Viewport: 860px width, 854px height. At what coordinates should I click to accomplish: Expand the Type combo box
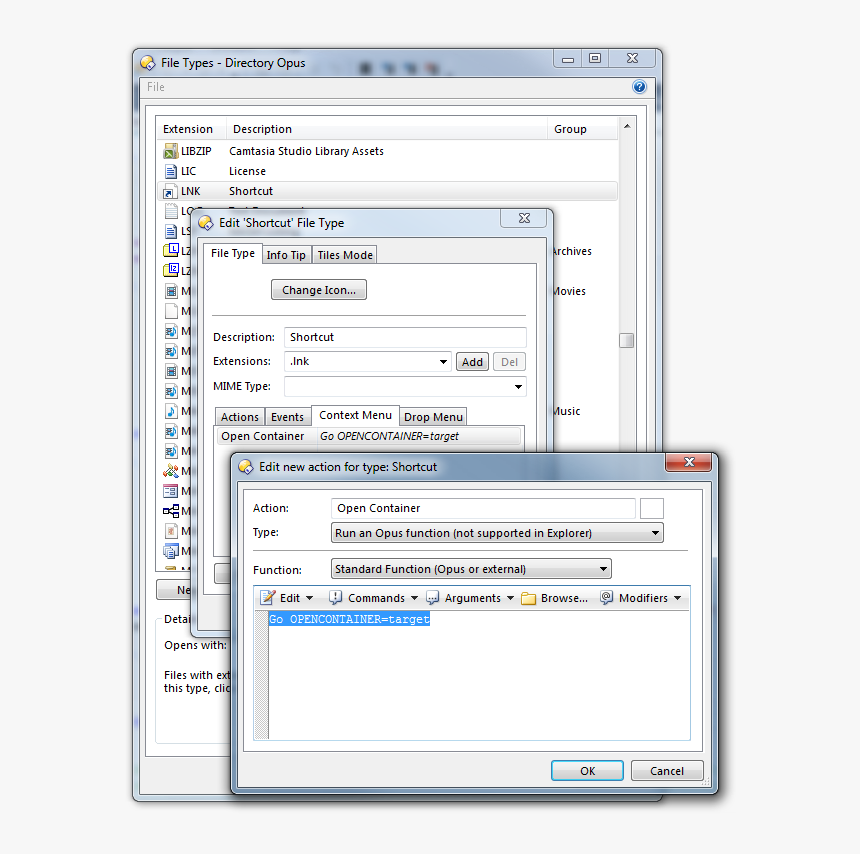click(x=655, y=533)
